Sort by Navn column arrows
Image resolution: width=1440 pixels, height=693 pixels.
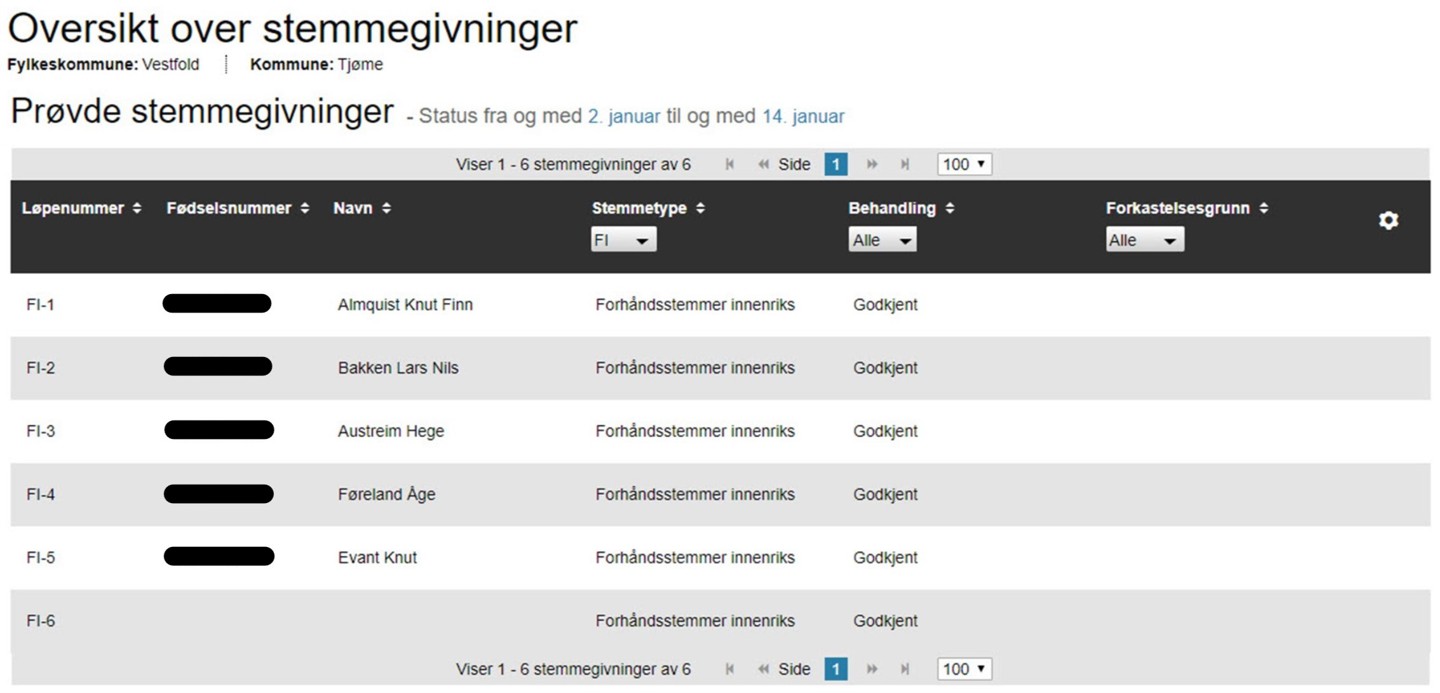[x=386, y=209]
